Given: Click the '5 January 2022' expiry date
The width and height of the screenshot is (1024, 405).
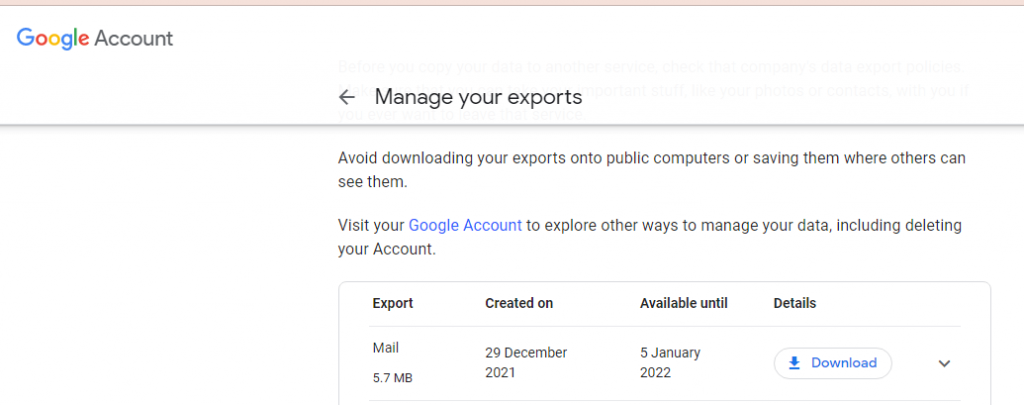Looking at the screenshot, I should pyautogui.click(x=670, y=363).
